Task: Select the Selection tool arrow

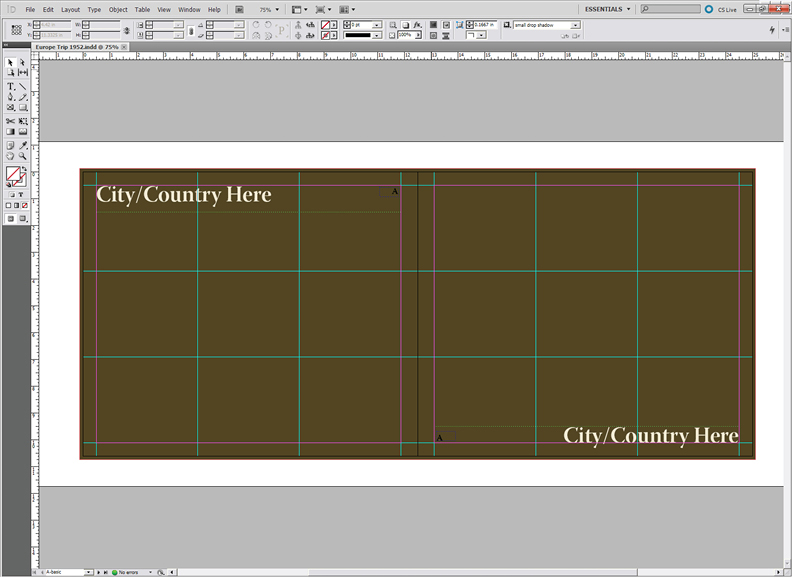Action: 11,62
